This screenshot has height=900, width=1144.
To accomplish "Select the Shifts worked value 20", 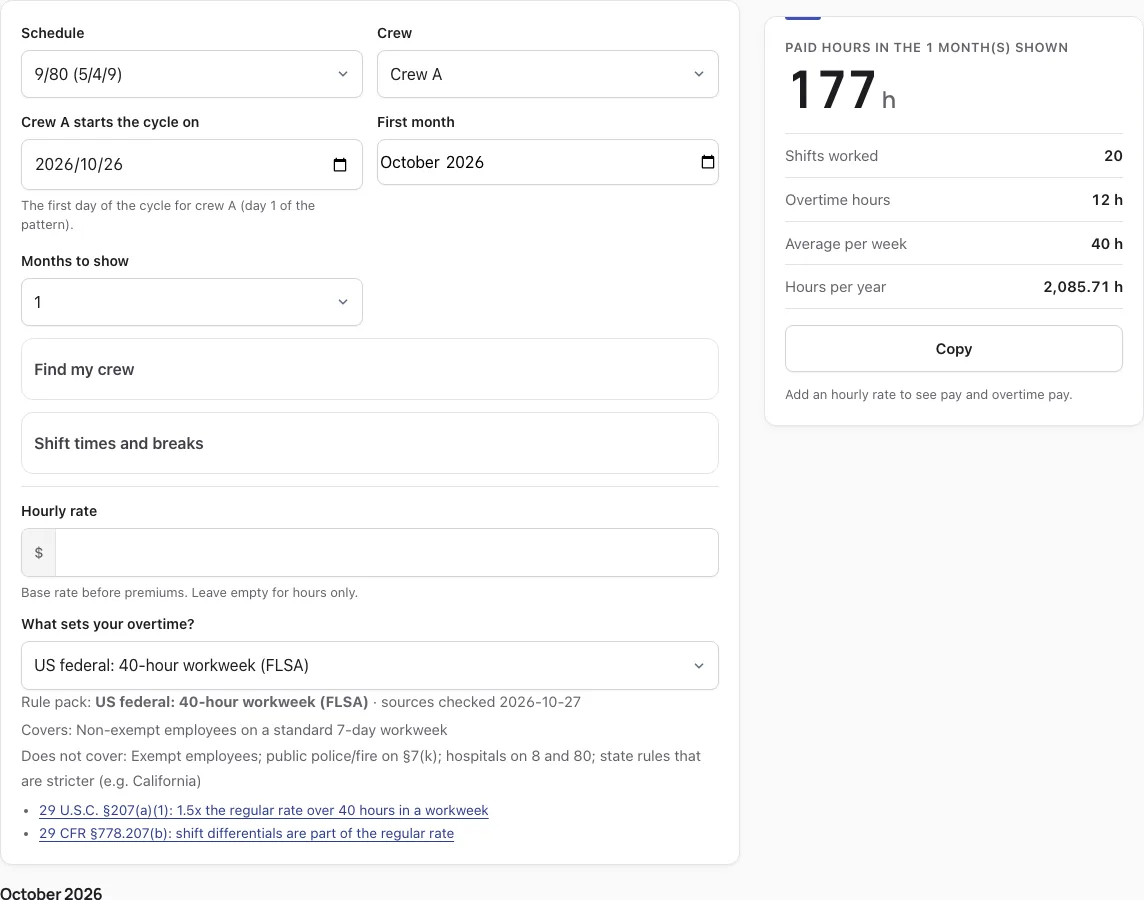I will (x=1113, y=155).
